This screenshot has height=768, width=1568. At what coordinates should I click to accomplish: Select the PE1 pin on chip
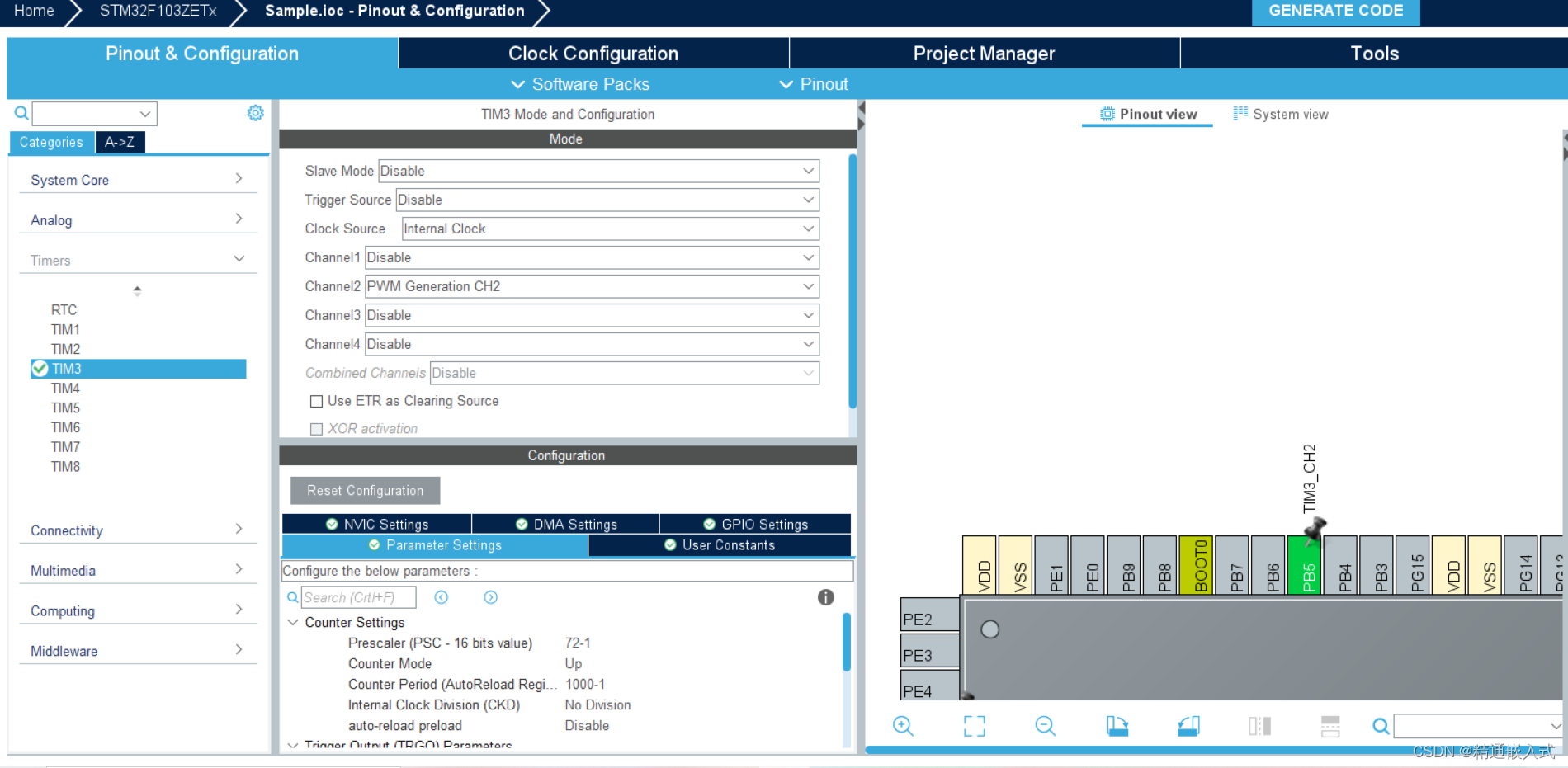1051,565
